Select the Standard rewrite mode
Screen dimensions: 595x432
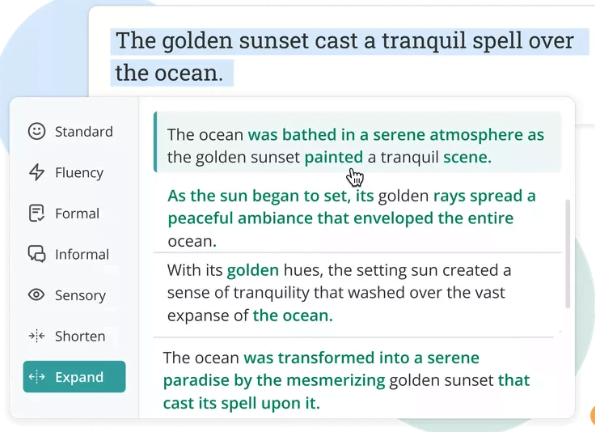(x=84, y=132)
